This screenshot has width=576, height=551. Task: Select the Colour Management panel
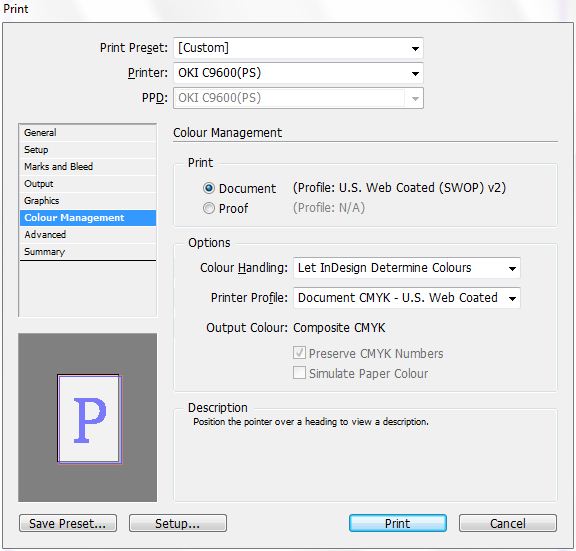coord(88,218)
